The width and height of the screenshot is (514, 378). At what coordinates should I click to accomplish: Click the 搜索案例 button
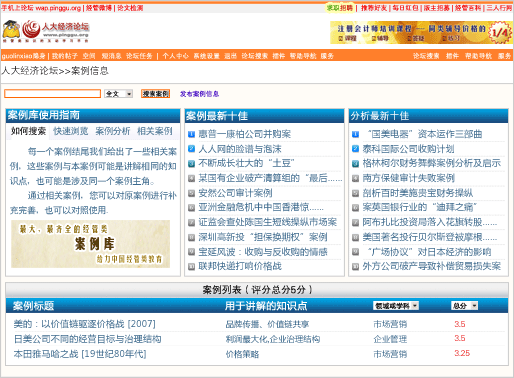(x=155, y=94)
